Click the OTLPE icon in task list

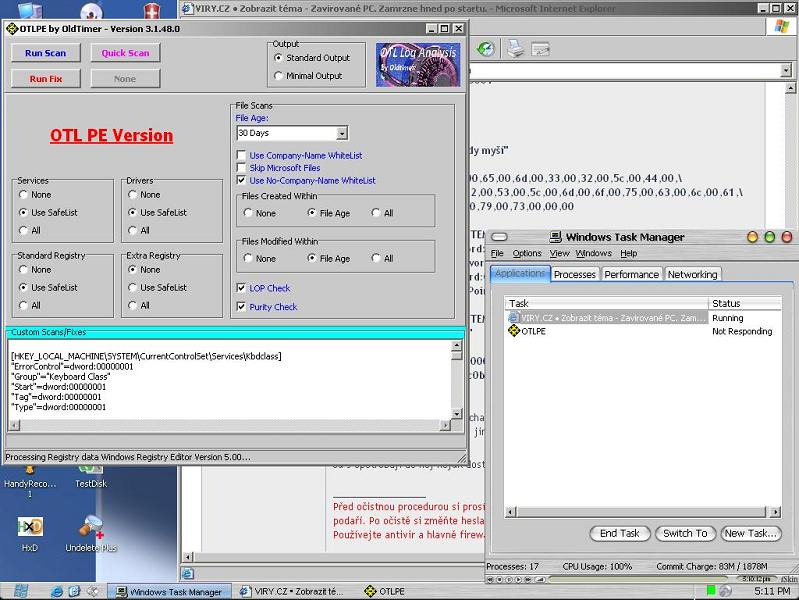(x=514, y=331)
